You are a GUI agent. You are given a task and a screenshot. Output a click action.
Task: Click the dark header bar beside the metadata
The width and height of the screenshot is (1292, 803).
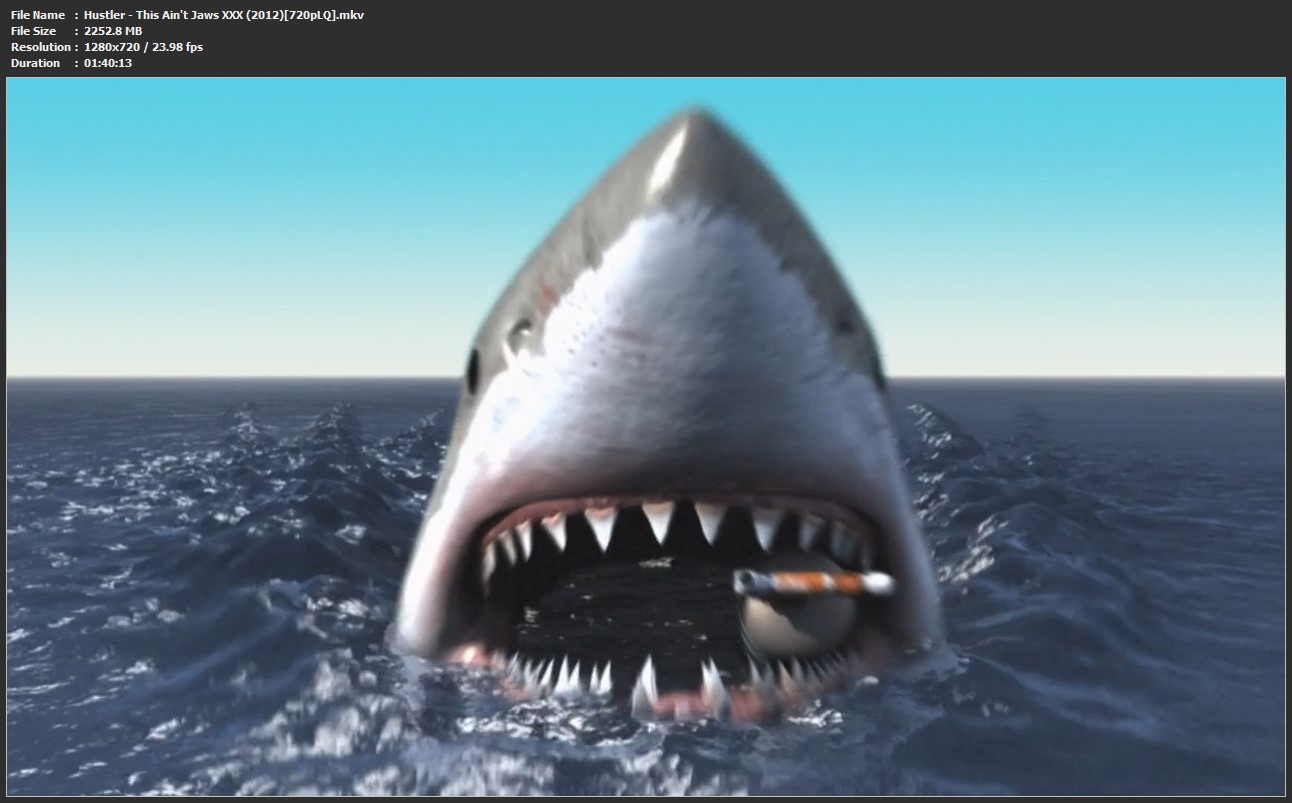(800, 38)
